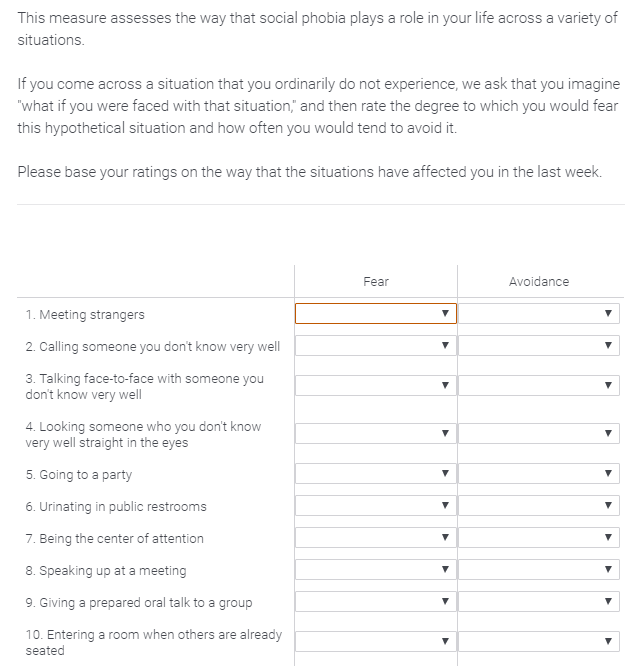
Task: Select Avoidance rating for talking face-to-face
Action: point(539,386)
